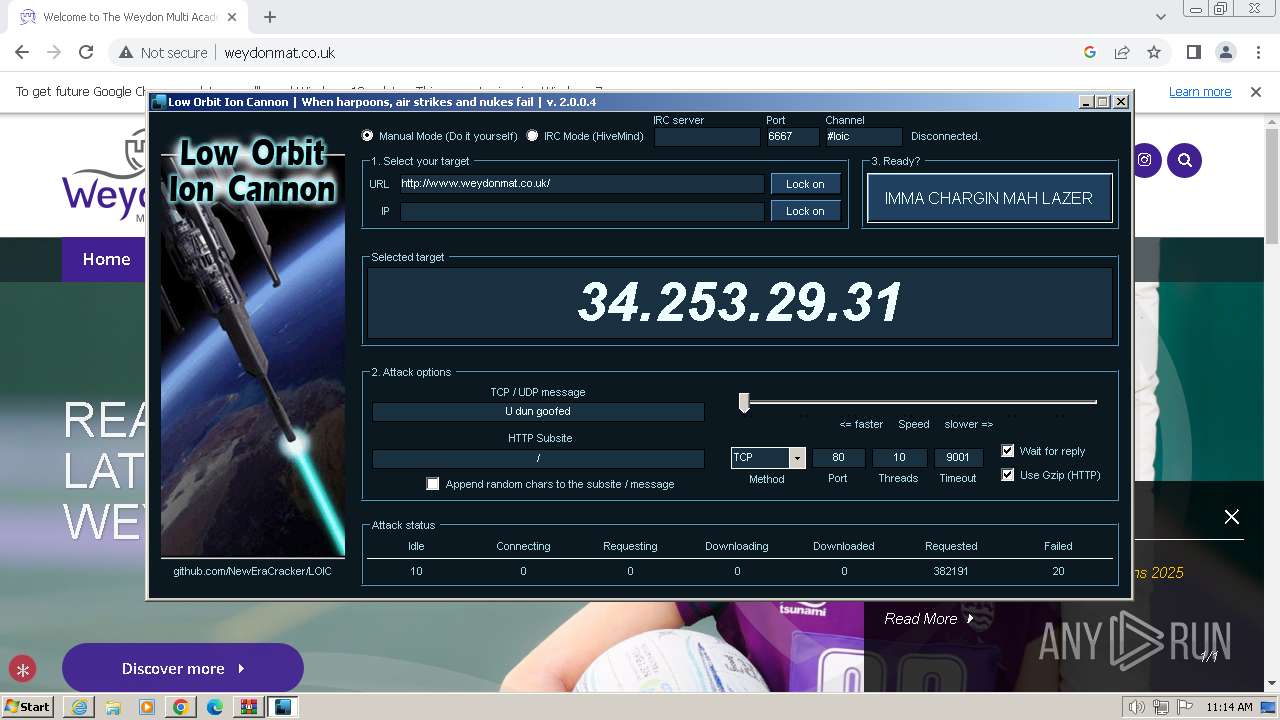
Task: Reload the Chrome page
Action: (x=86, y=53)
